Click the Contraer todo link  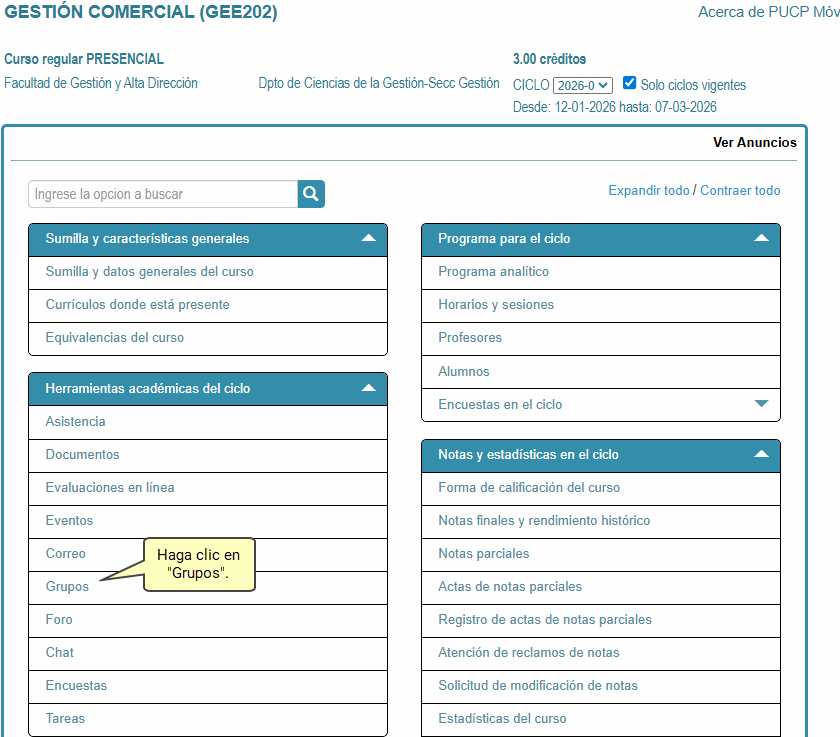tap(740, 190)
